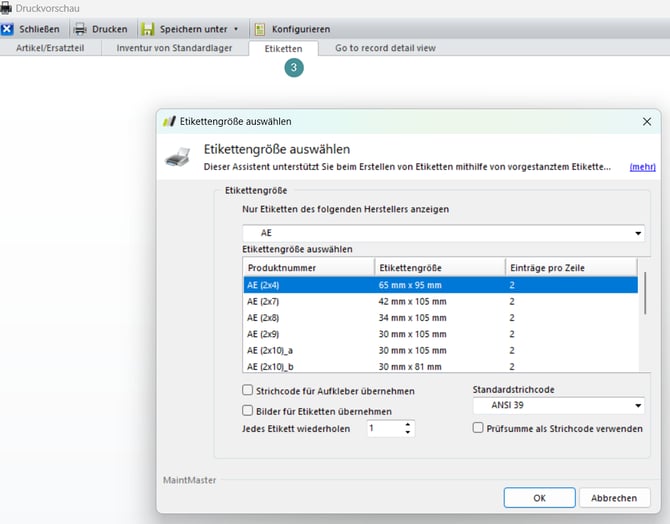Open the Speichern unter dropdown arrow
The image size is (670, 524).
click(x=236, y=29)
